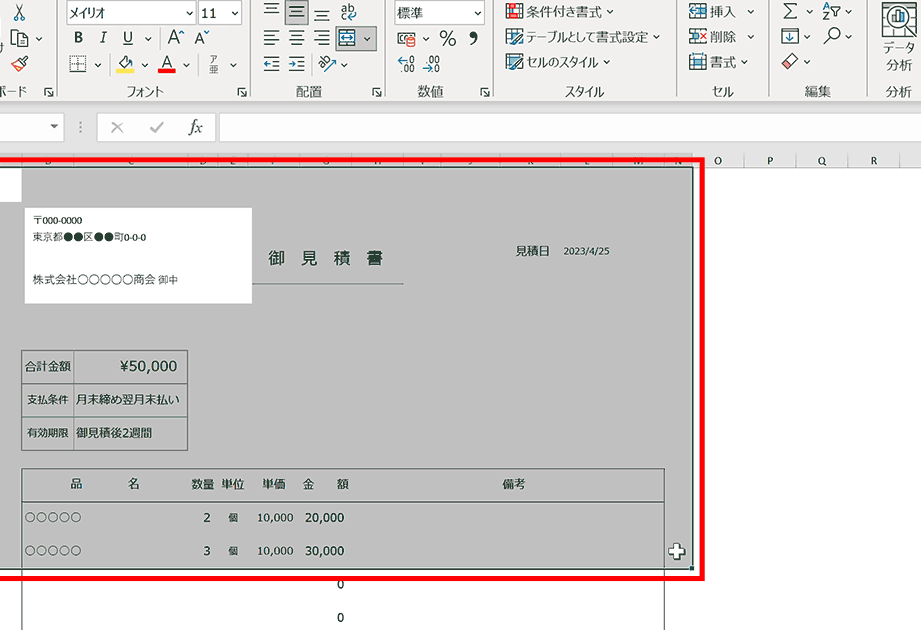
Task: Open the font name combo box メイリオ
Action: click(130, 12)
